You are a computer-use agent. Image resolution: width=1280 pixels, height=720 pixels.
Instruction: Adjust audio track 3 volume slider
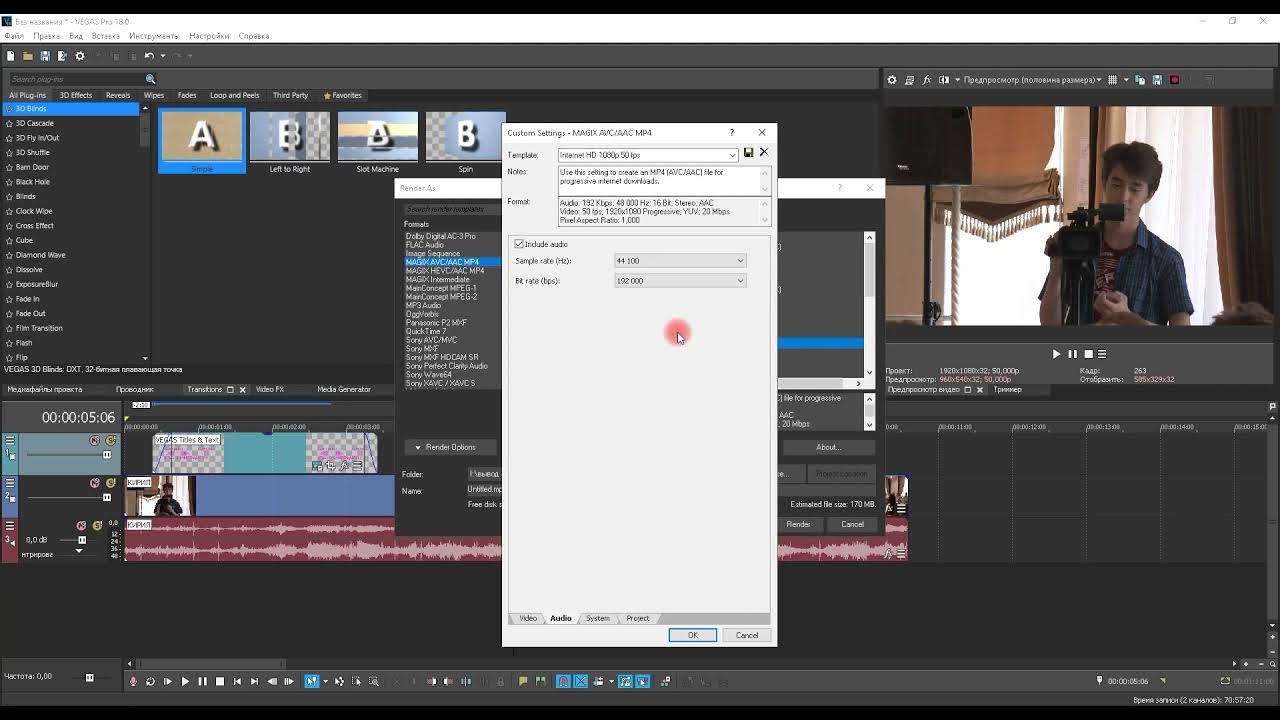click(82, 540)
